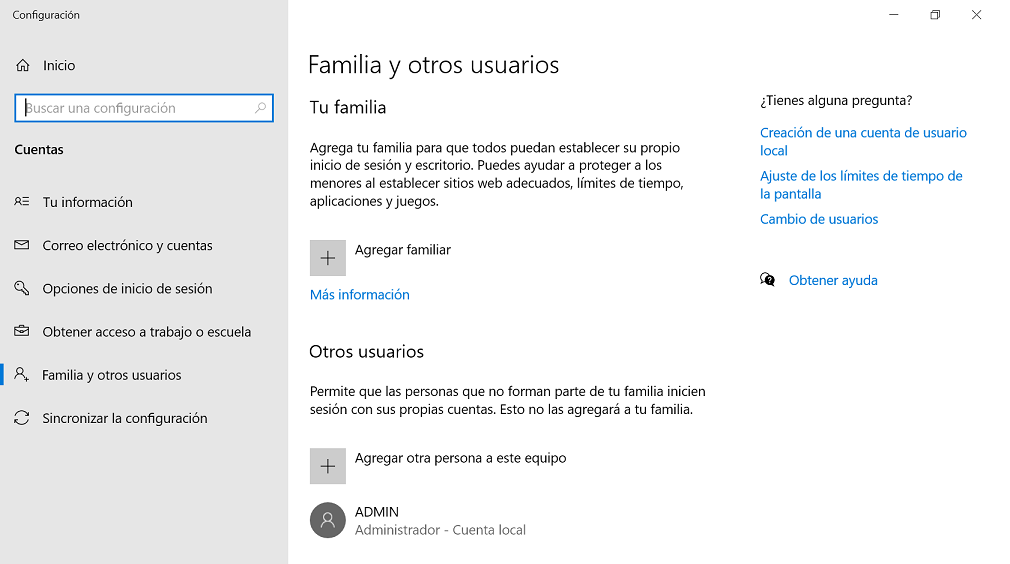Click the briefcase icon for trabajo o escuela
1010x564 pixels.
point(22,331)
